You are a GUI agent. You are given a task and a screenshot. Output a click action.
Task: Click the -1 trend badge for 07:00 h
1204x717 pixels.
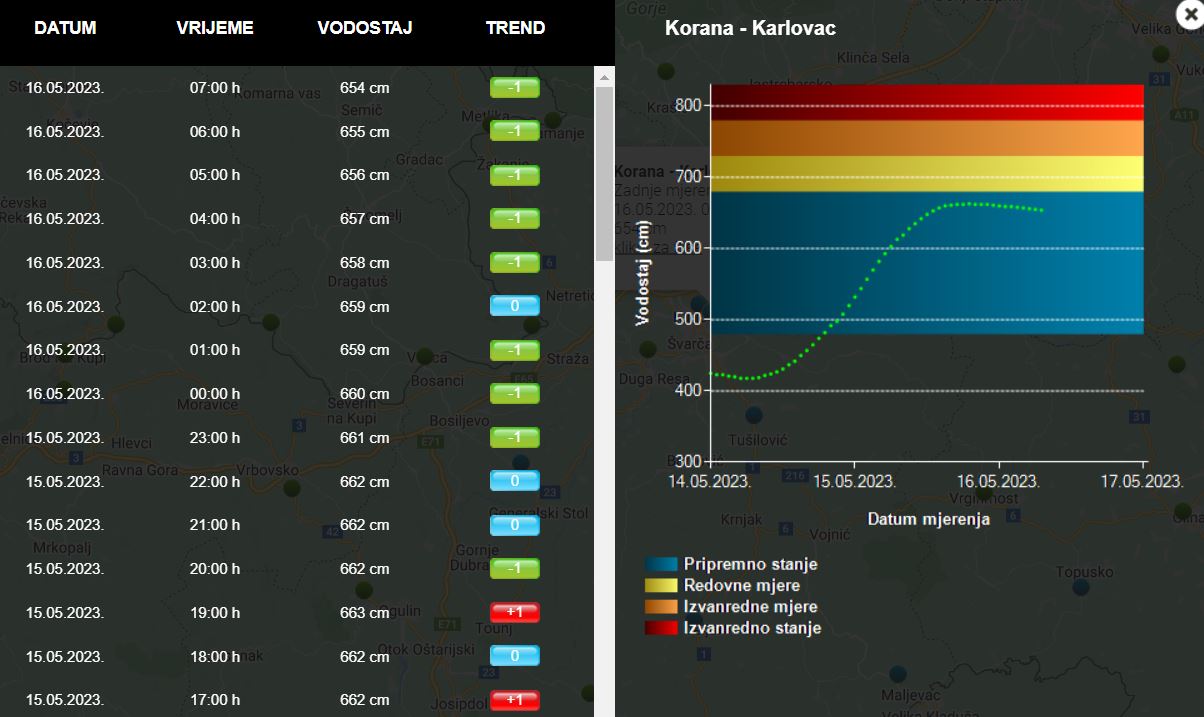514,88
